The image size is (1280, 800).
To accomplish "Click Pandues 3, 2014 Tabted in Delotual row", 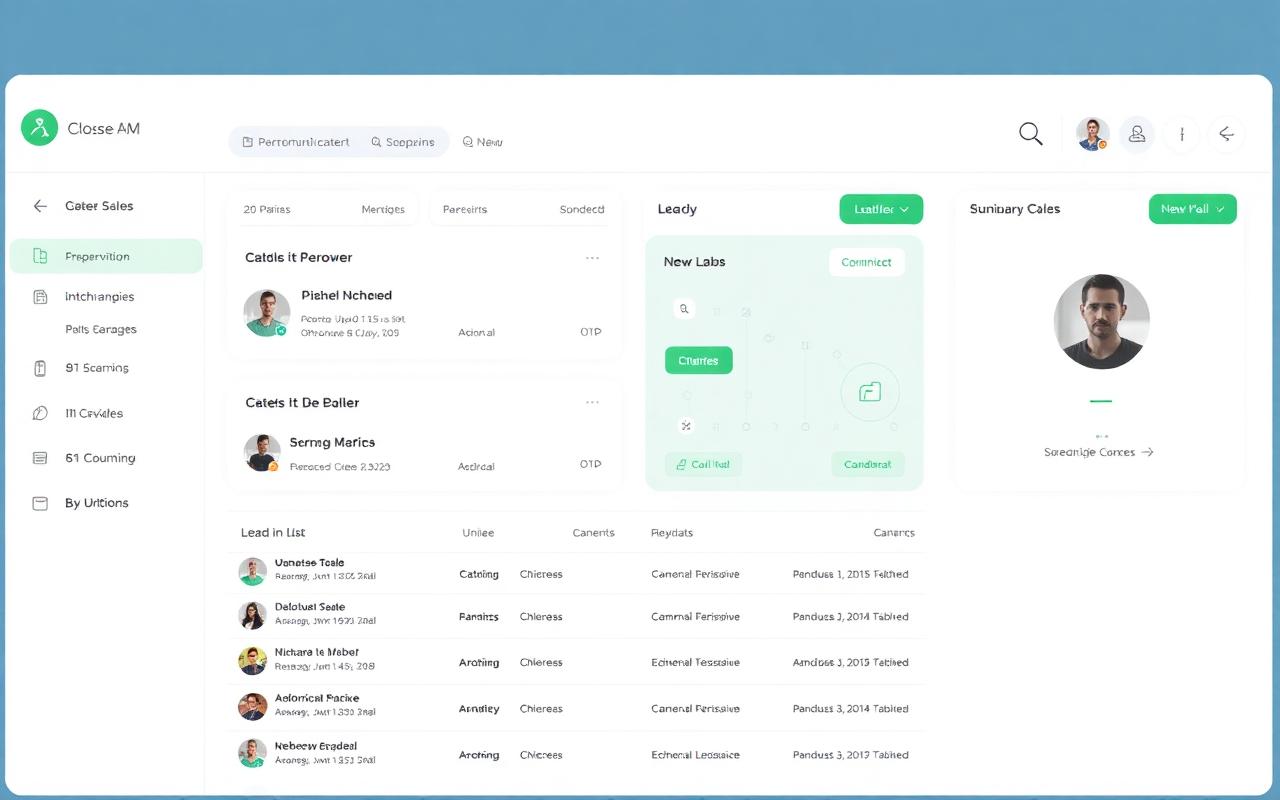I will (851, 616).
